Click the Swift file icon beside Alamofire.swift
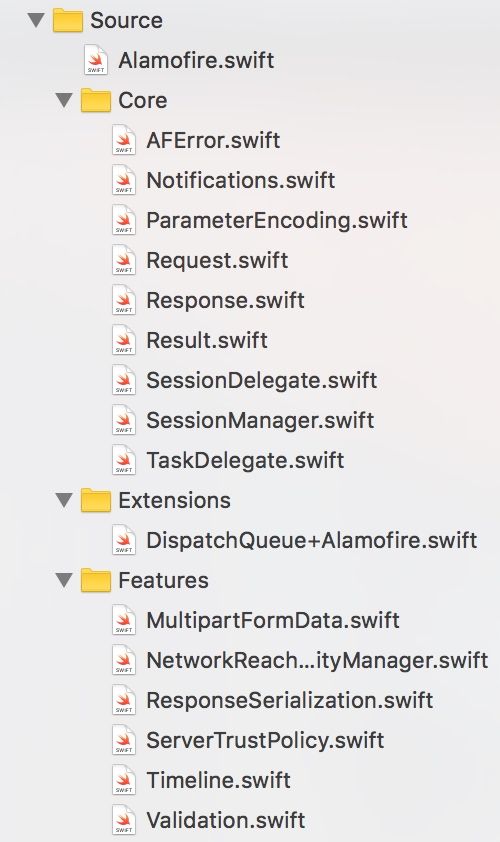This screenshot has height=842, width=500. pyautogui.click(x=96, y=60)
